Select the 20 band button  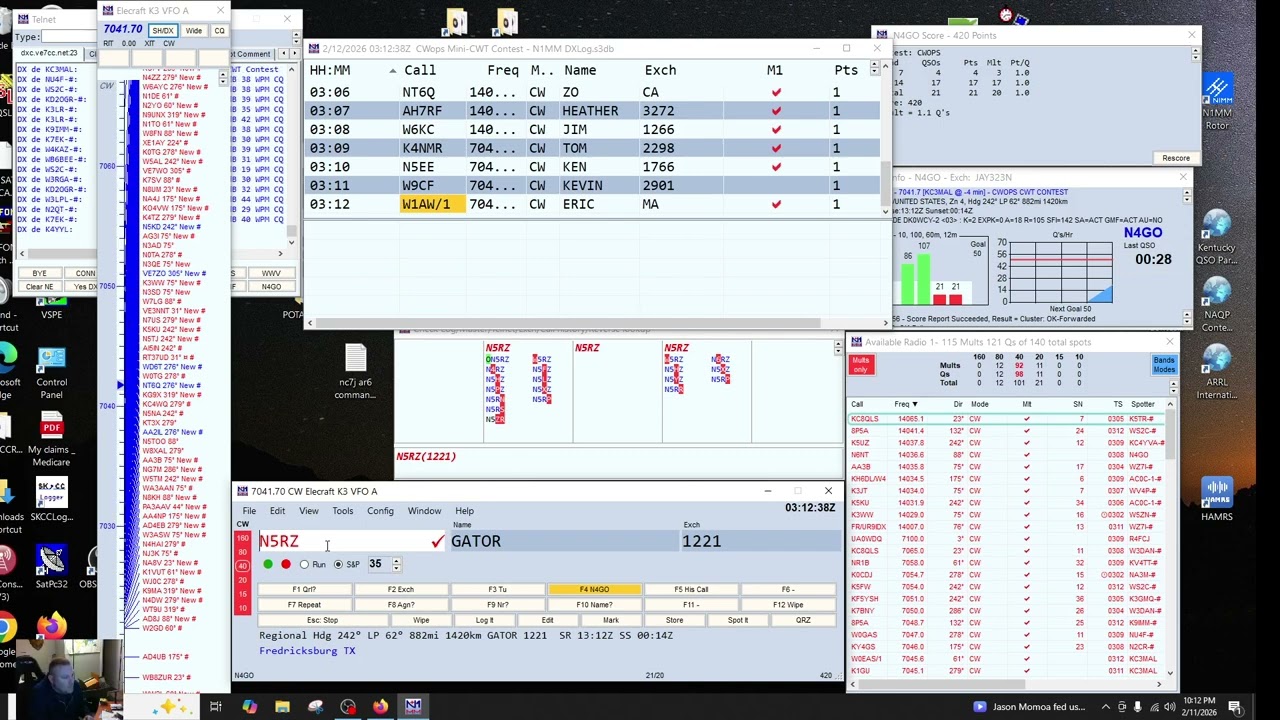242,580
